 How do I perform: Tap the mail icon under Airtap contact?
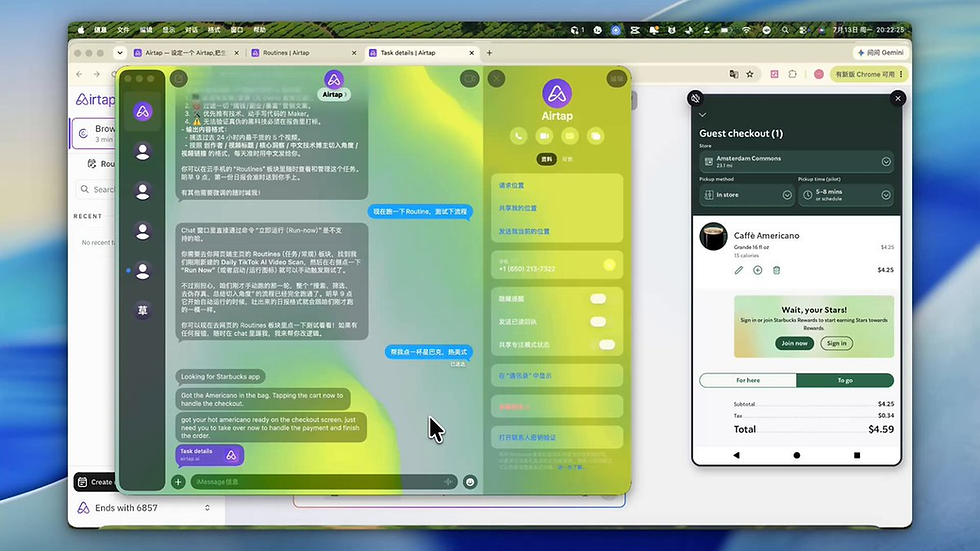pos(570,136)
